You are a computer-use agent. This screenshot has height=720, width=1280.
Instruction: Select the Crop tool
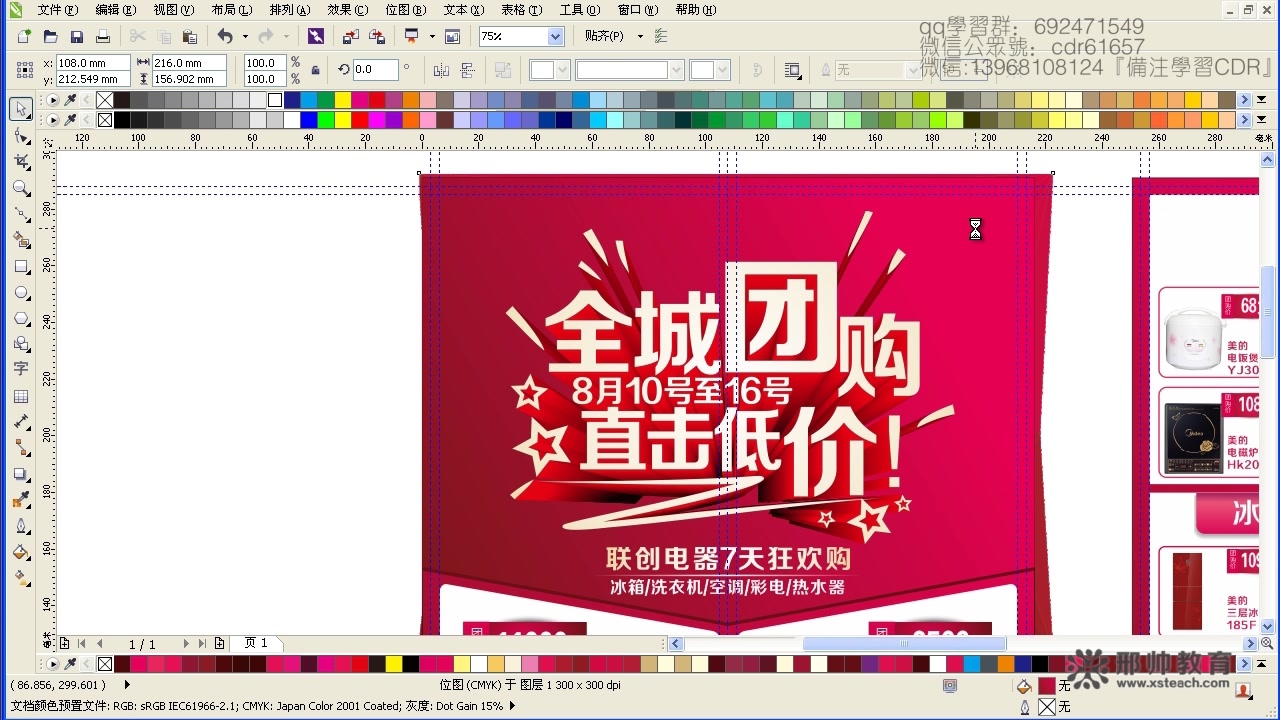coord(20,161)
